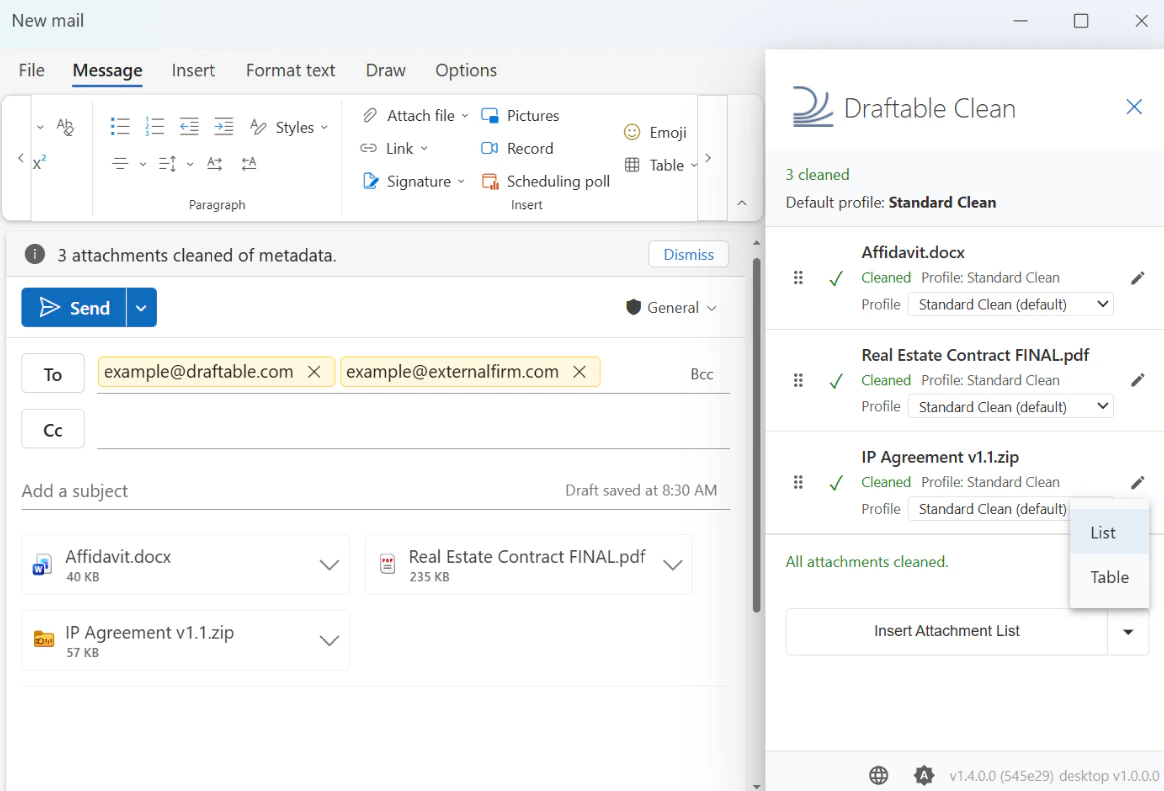Open Affidavit.docx profile dropdown
The height and width of the screenshot is (791, 1164).
(x=1010, y=304)
